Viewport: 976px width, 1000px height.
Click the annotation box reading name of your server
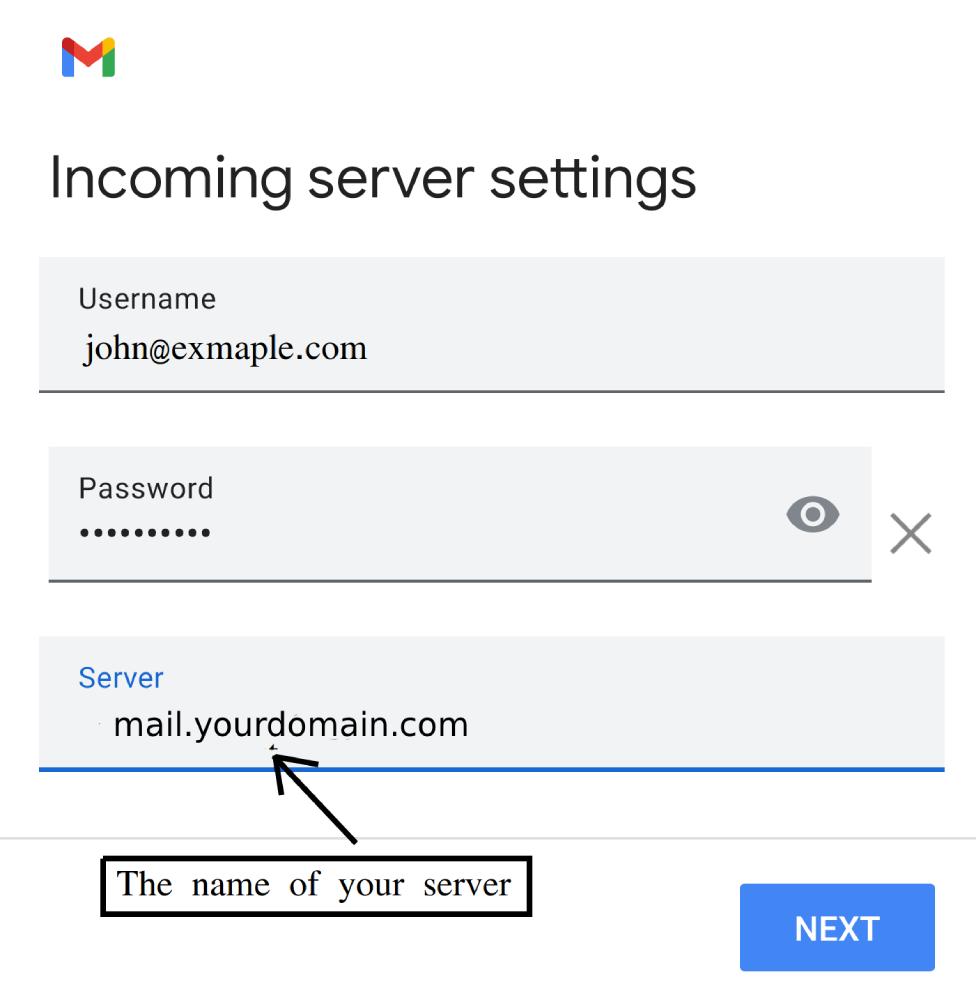point(315,884)
